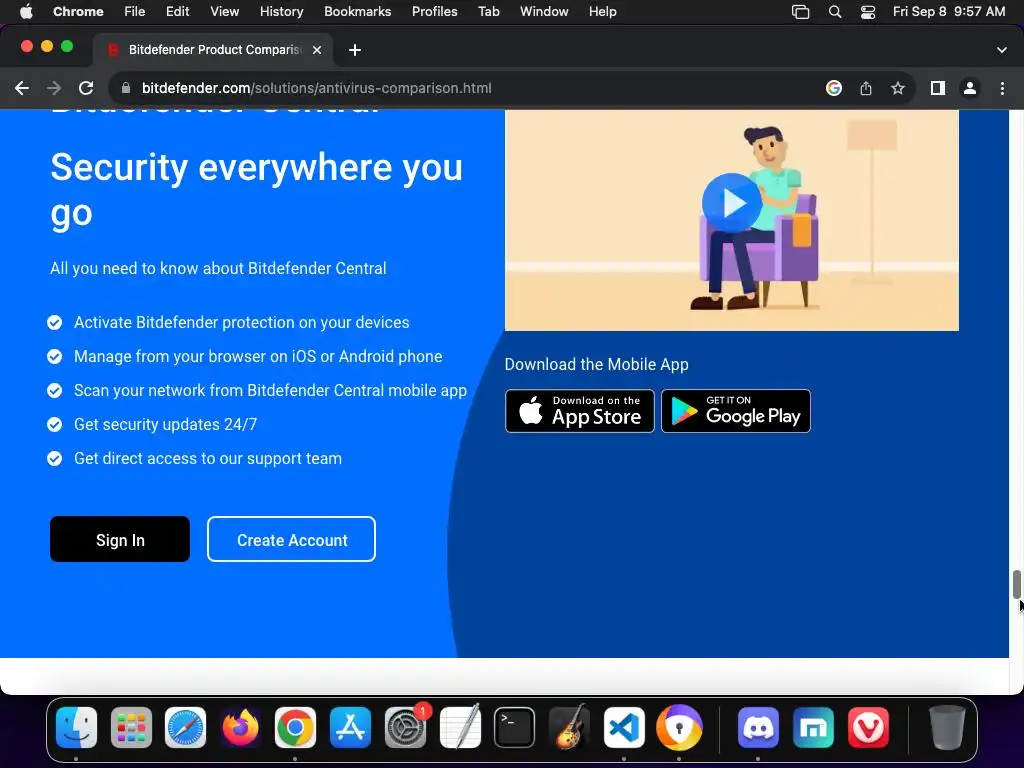Open the Tab menu
Image resolution: width=1024 pixels, height=768 pixels.
[x=488, y=12]
